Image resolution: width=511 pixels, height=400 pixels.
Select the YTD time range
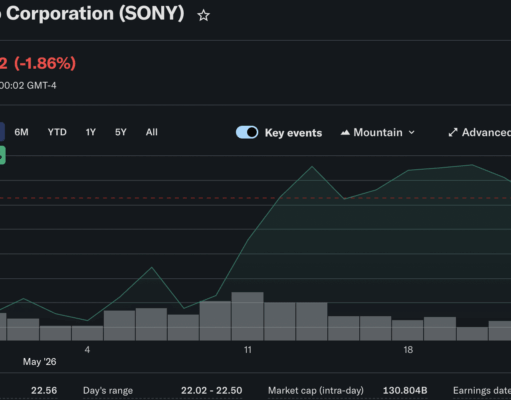tap(57, 132)
